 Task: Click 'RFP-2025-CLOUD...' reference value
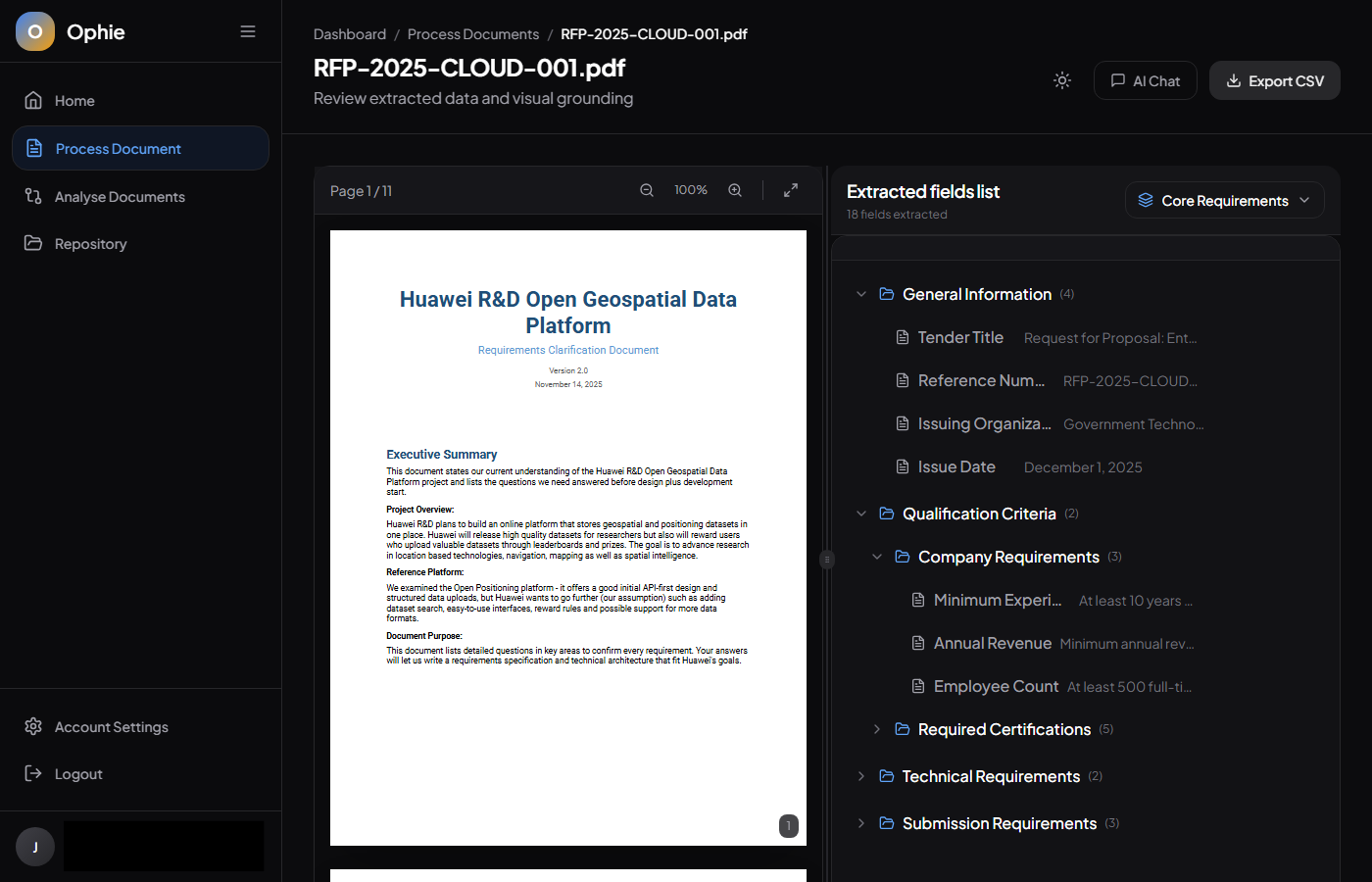point(1130,381)
